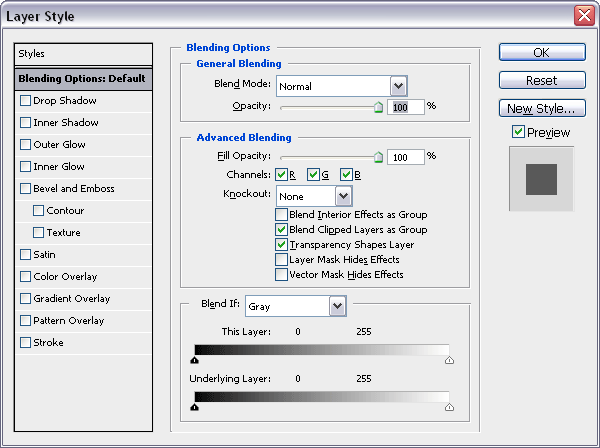
Task: Open the Outer Glow settings label
Action: [59, 145]
